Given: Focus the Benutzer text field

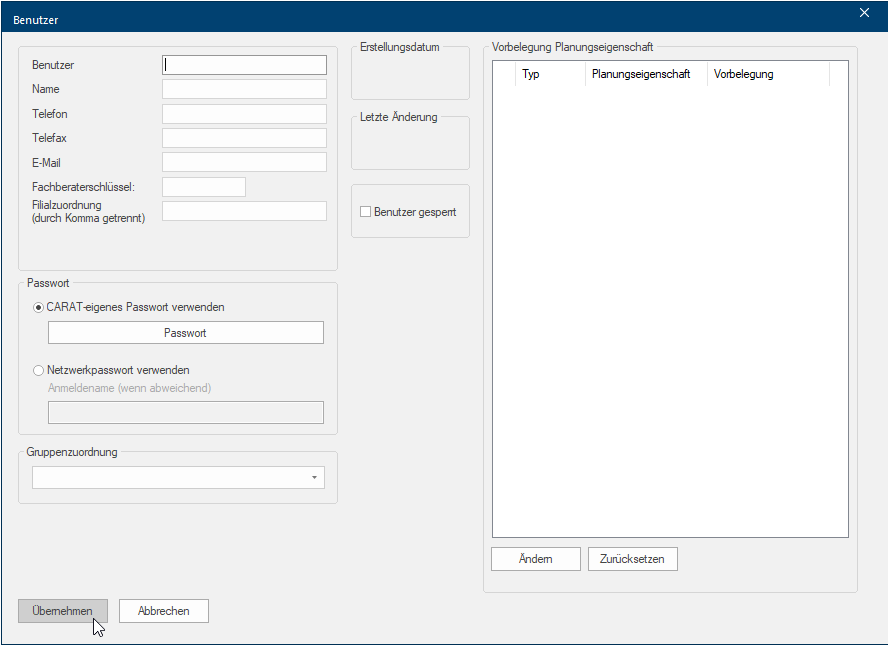Looking at the screenshot, I should tap(244, 65).
